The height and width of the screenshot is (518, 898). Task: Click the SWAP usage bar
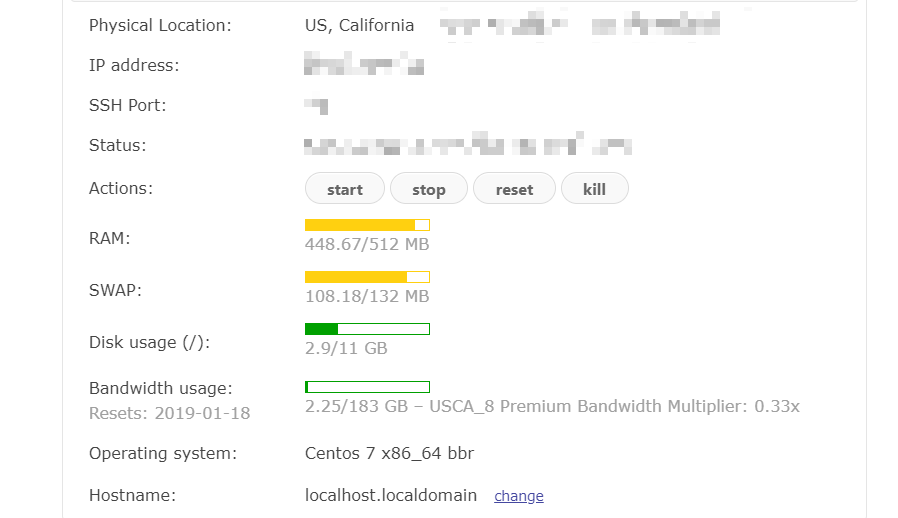(x=367, y=277)
